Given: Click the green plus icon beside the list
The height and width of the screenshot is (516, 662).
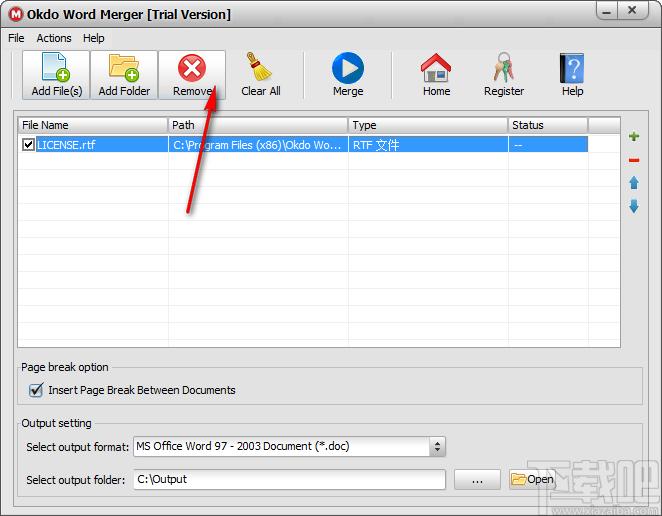Looking at the screenshot, I should [633, 137].
